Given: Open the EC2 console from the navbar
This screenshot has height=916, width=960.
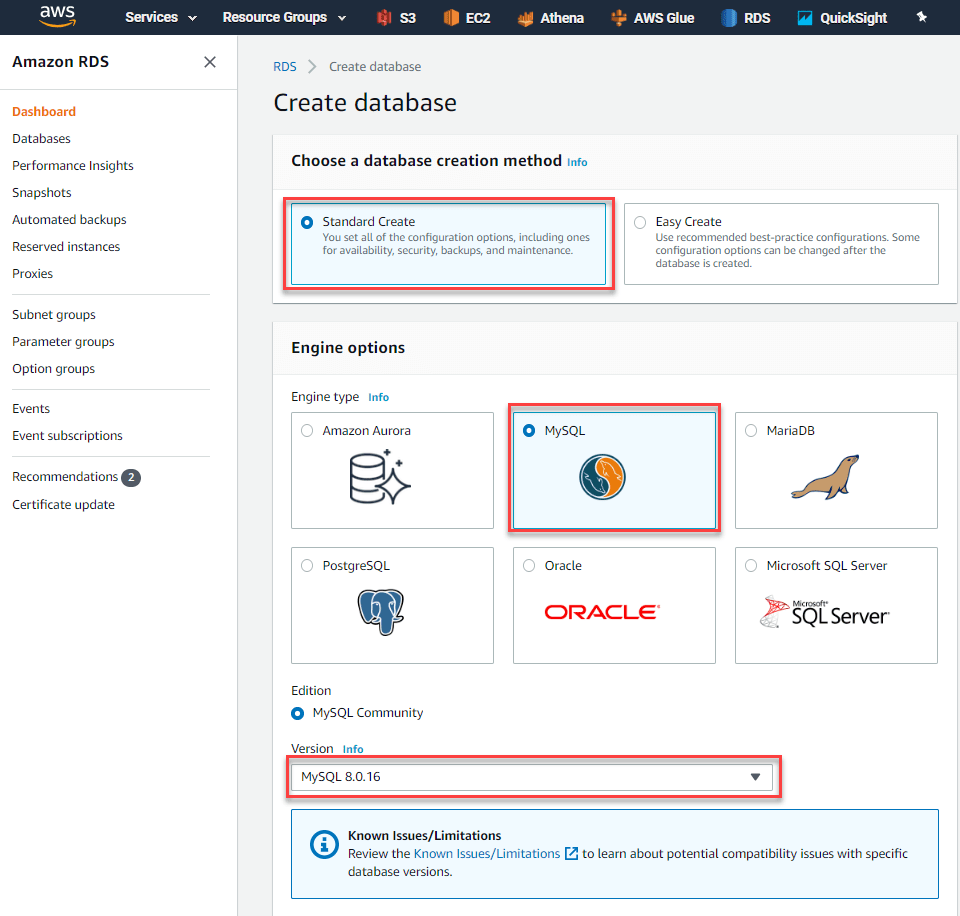Looking at the screenshot, I should coord(466,16).
